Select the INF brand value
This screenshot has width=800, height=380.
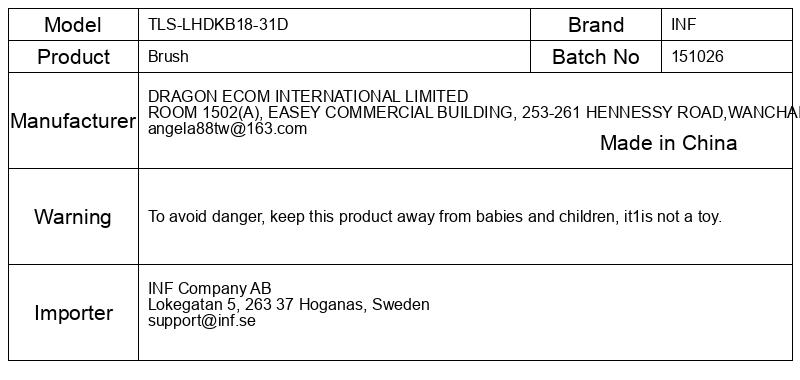coord(683,24)
